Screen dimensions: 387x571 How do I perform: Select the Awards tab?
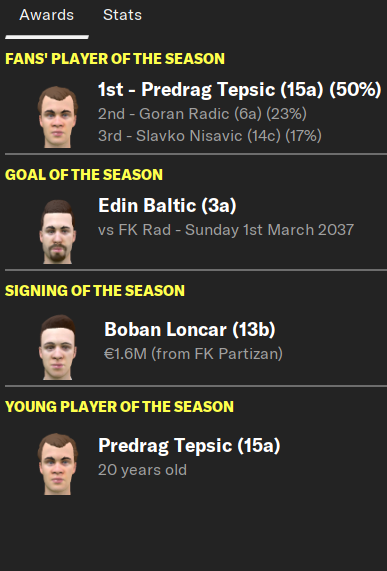click(47, 15)
